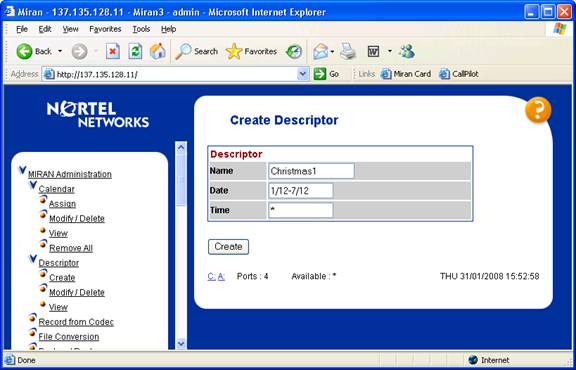
Task: Open the Assign link under Calendar
Action: tap(62, 204)
